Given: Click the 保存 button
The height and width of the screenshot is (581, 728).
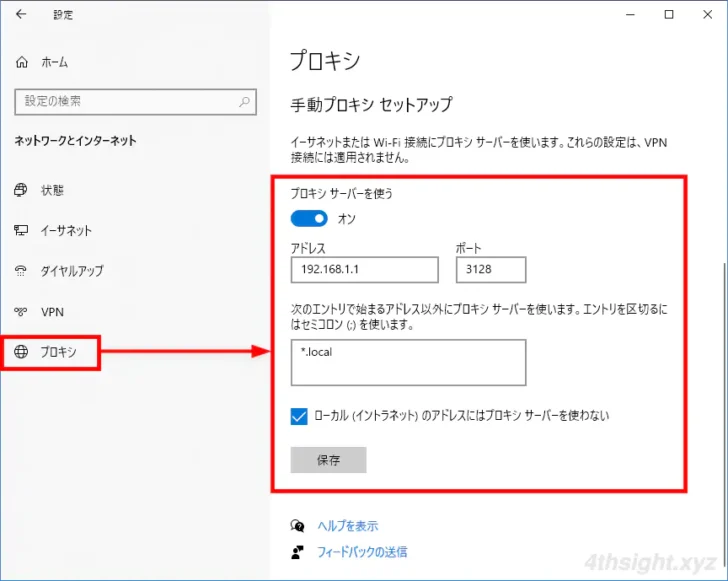Looking at the screenshot, I should click(328, 460).
